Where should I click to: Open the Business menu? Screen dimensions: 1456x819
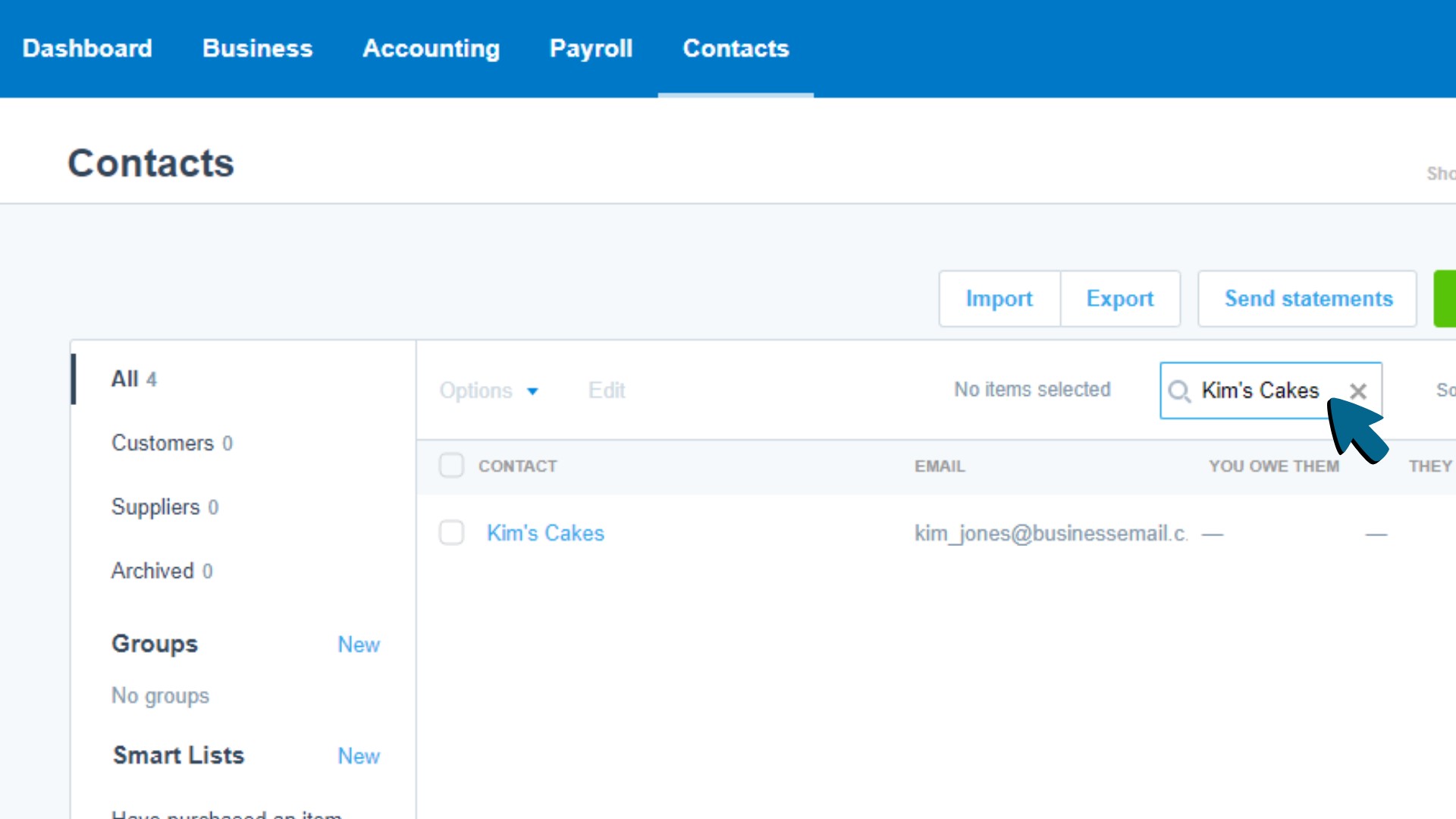tap(257, 48)
